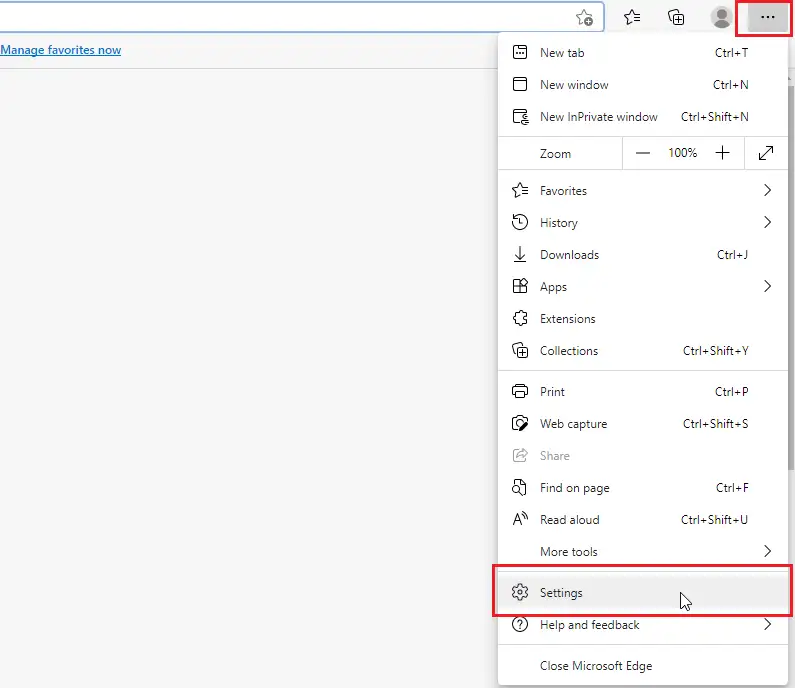Image resolution: width=795 pixels, height=688 pixels.
Task: Choose Find on page
Action: pos(642,488)
